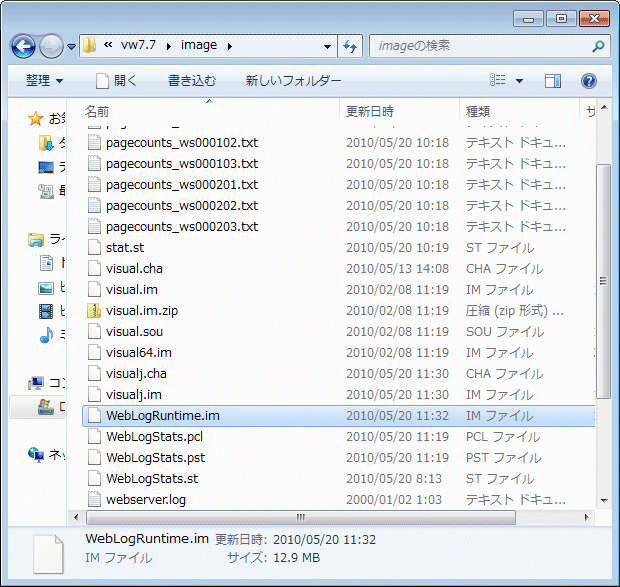Open the 整理 dropdown menu

coord(44,80)
